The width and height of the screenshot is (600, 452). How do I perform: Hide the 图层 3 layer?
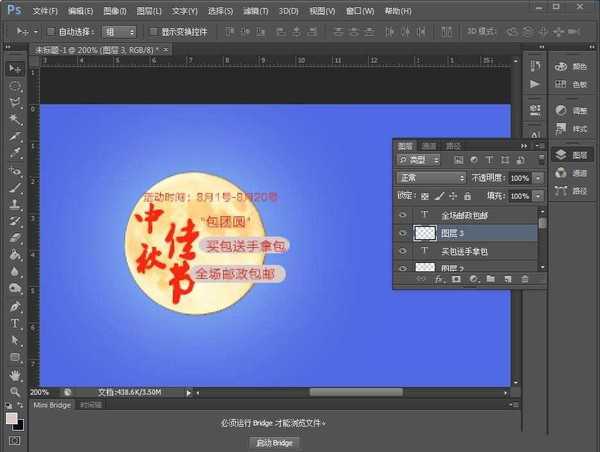click(403, 232)
